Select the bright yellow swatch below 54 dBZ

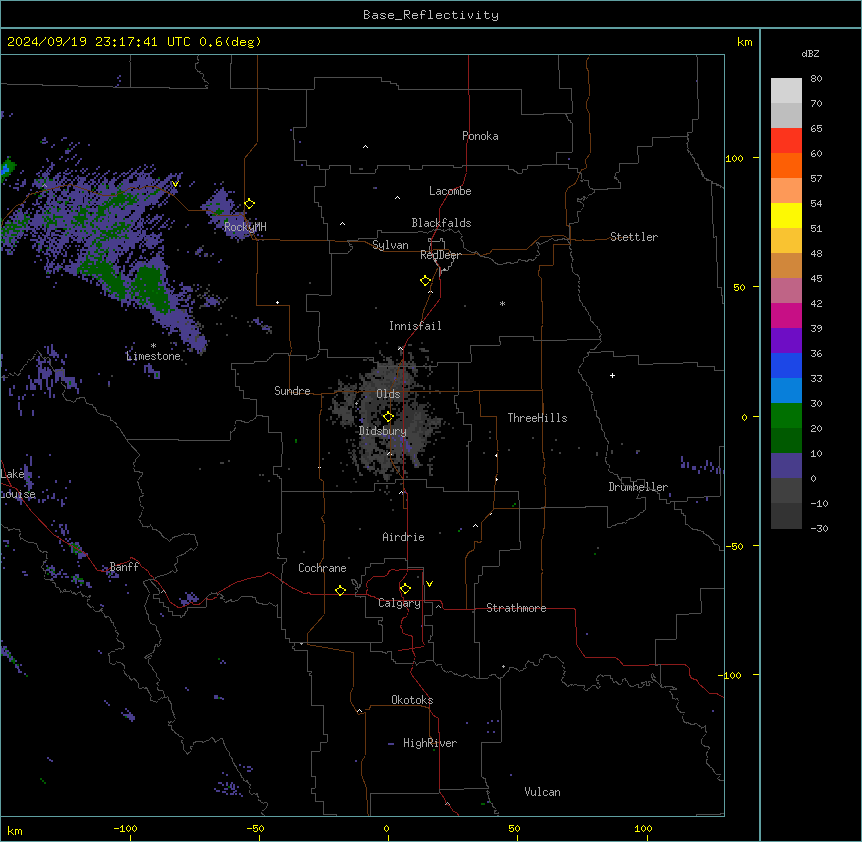(x=786, y=215)
